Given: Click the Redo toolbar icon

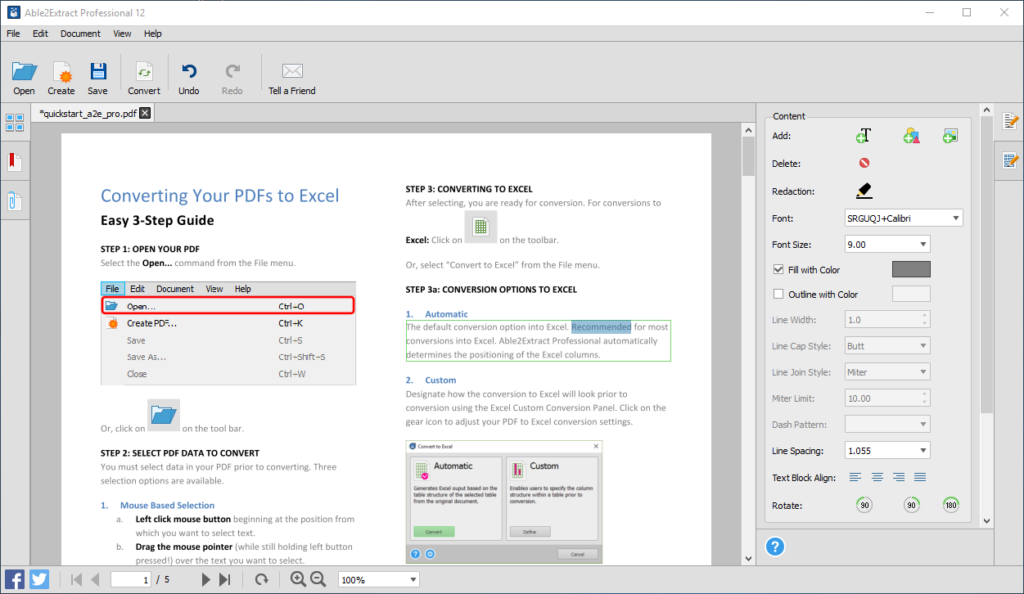Looking at the screenshot, I should pos(232,71).
